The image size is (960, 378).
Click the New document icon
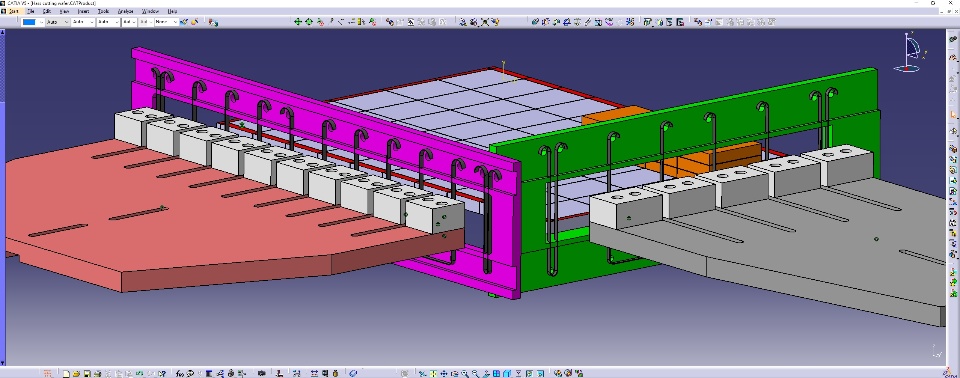(x=66, y=373)
